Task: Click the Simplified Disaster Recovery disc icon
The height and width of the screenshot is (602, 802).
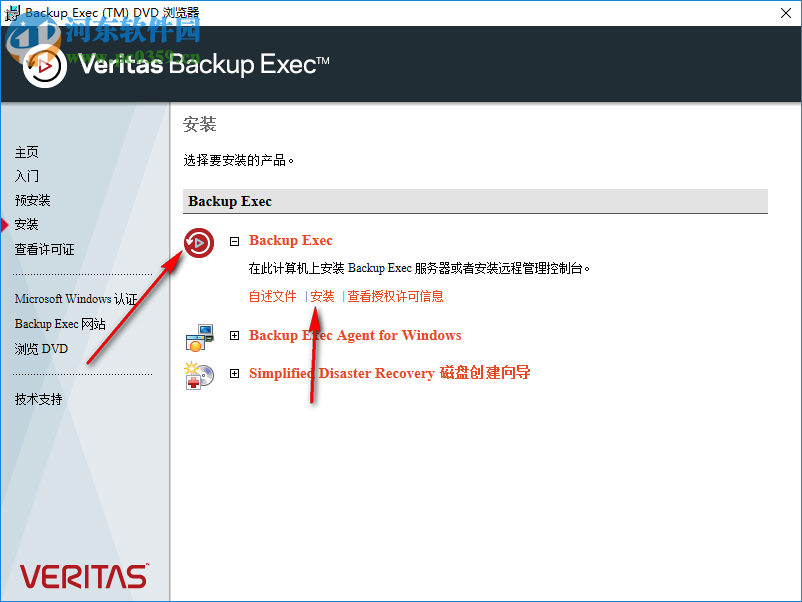Action: [x=199, y=376]
